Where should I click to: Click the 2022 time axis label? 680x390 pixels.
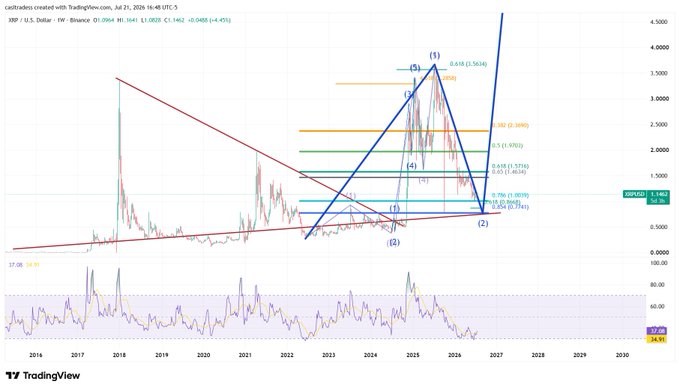(287, 355)
